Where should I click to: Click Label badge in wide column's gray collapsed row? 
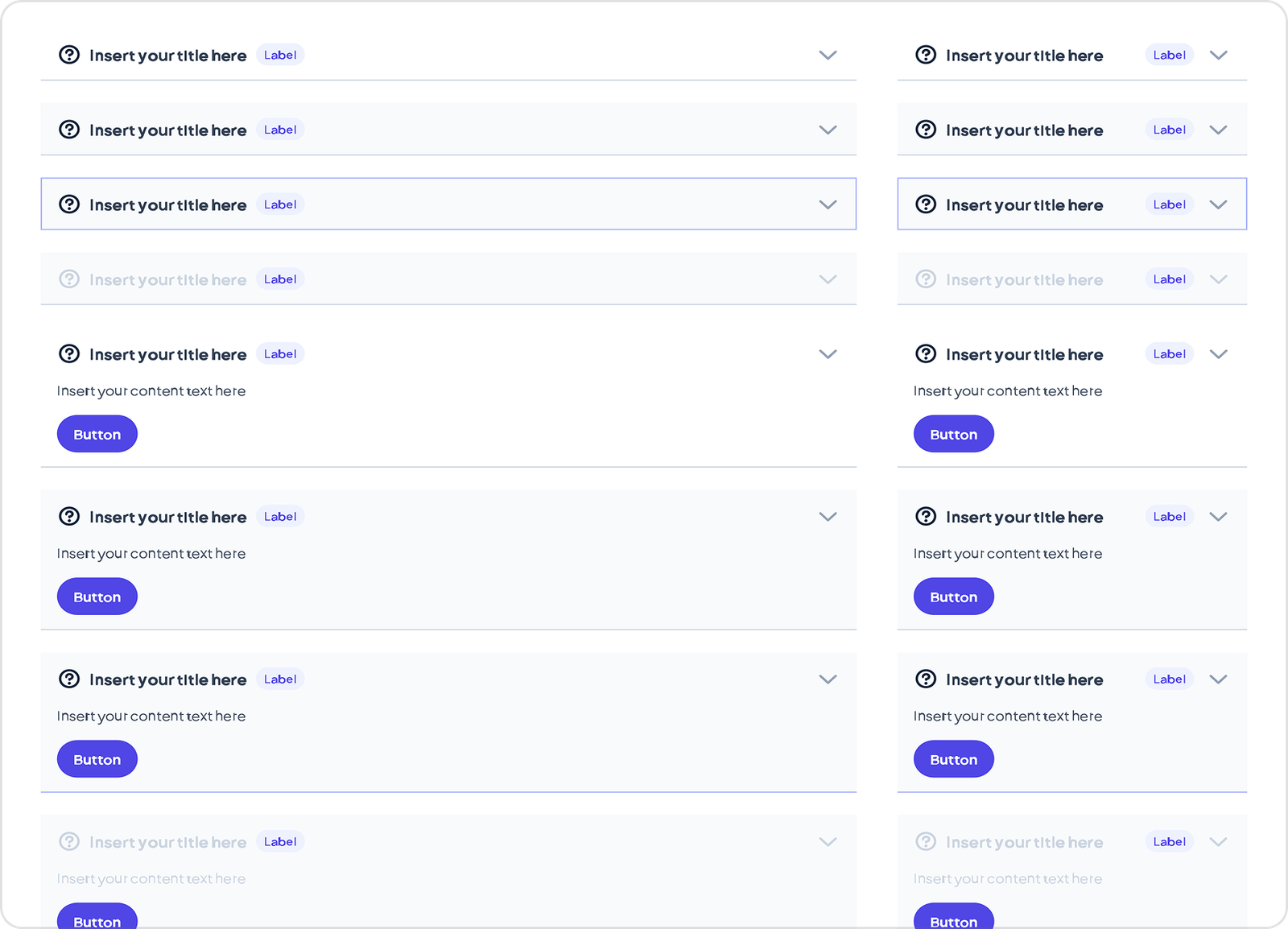[x=280, y=130]
